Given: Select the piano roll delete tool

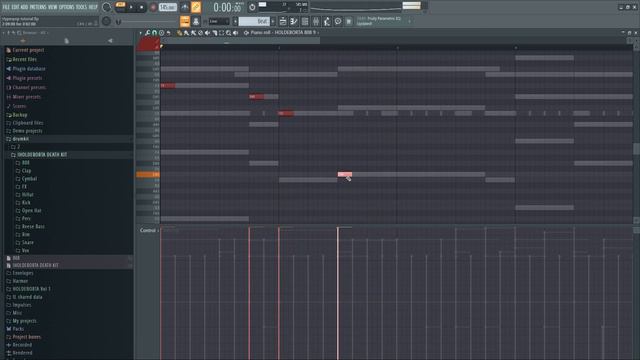Looking at the screenshot, I should [193, 33].
